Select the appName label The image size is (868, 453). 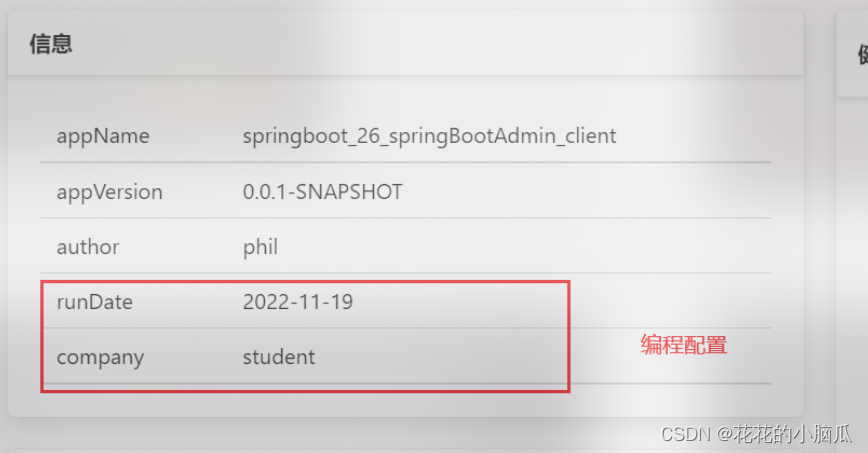(x=102, y=136)
